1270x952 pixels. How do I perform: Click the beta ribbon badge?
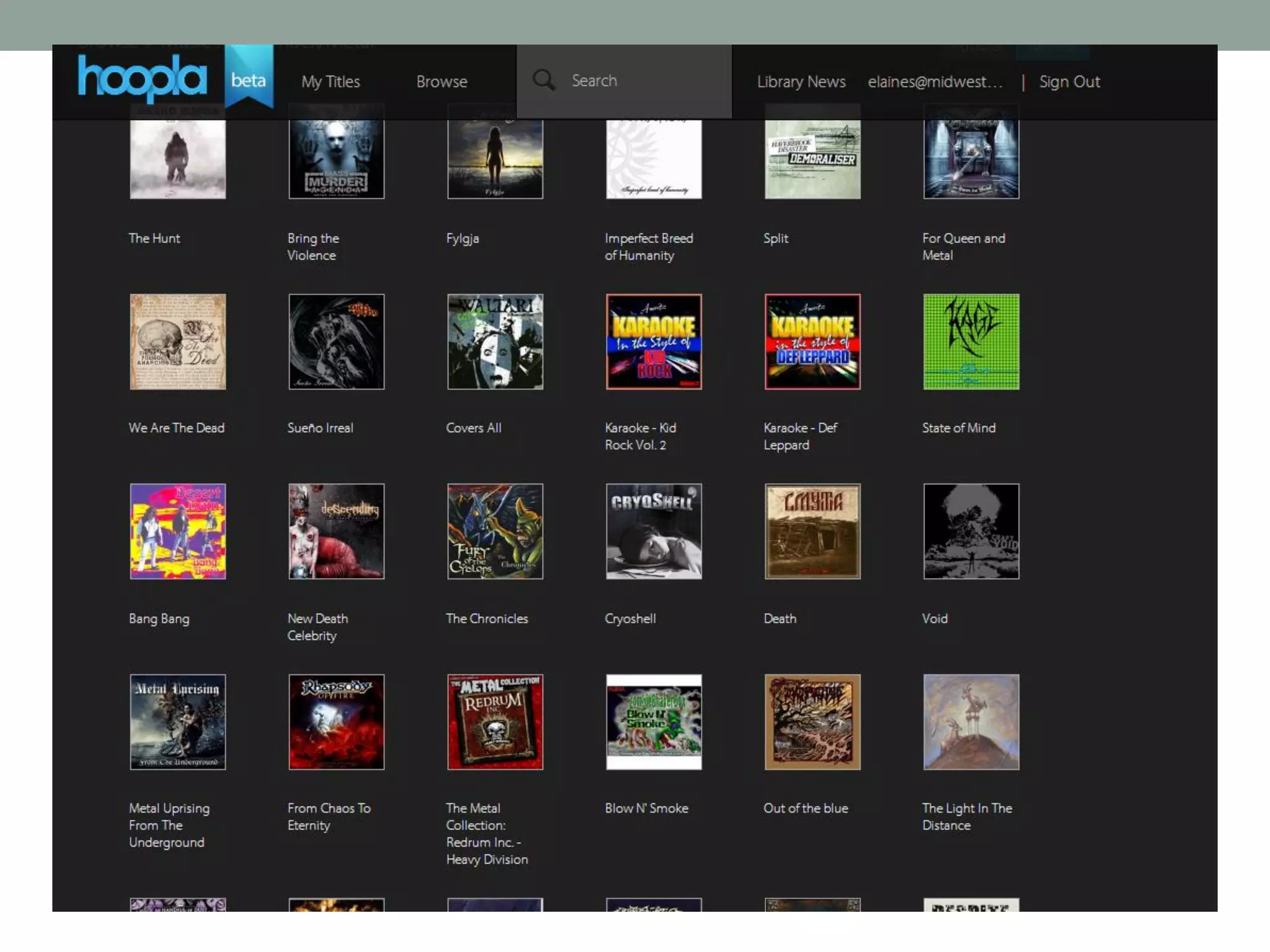(249, 79)
